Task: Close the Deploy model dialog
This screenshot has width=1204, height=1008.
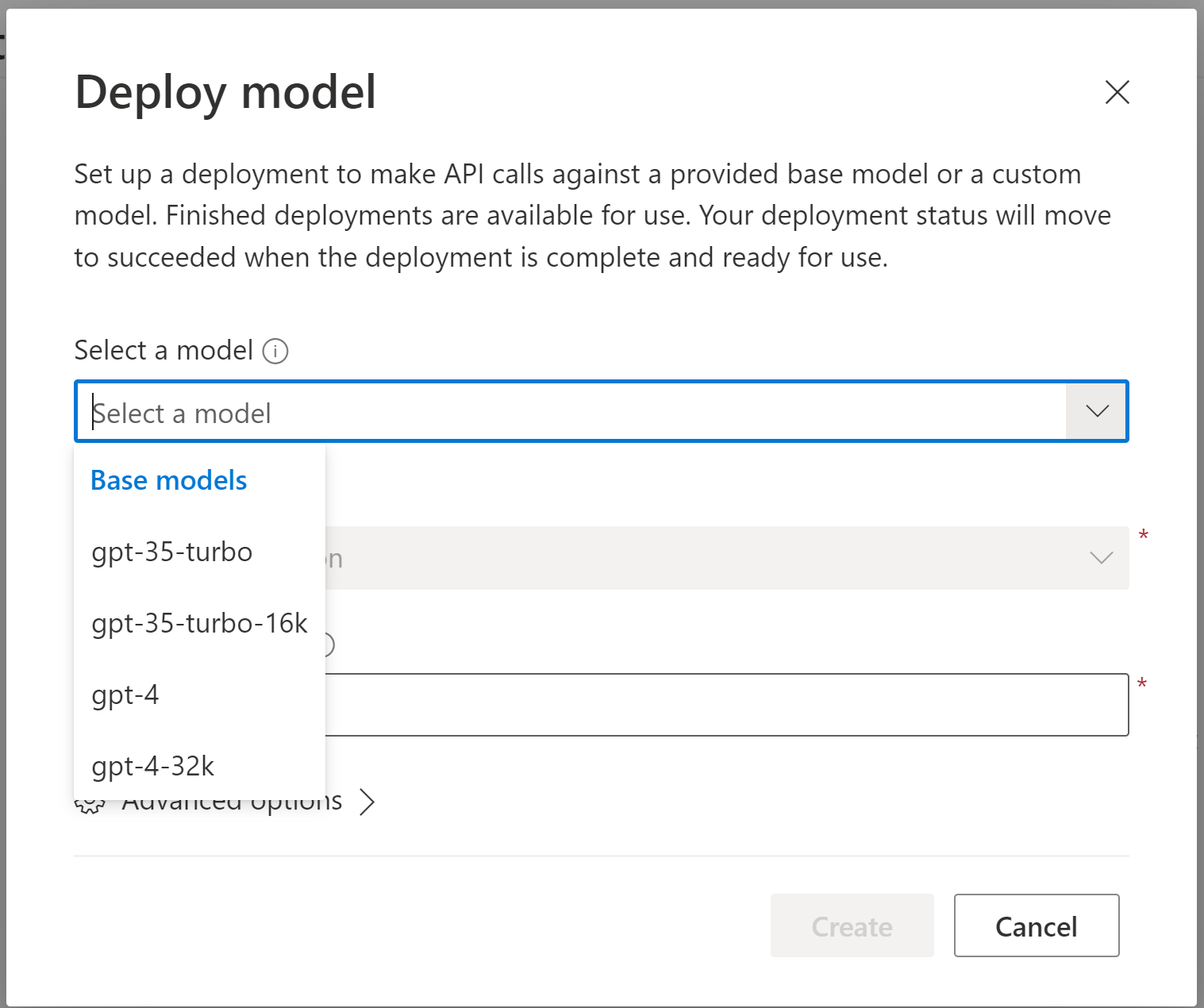Action: (1117, 92)
